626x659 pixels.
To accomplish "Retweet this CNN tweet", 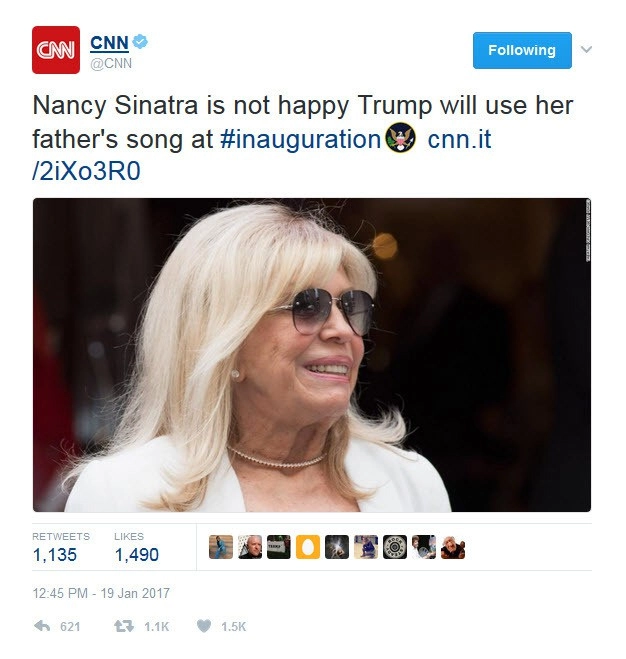I will (126, 626).
